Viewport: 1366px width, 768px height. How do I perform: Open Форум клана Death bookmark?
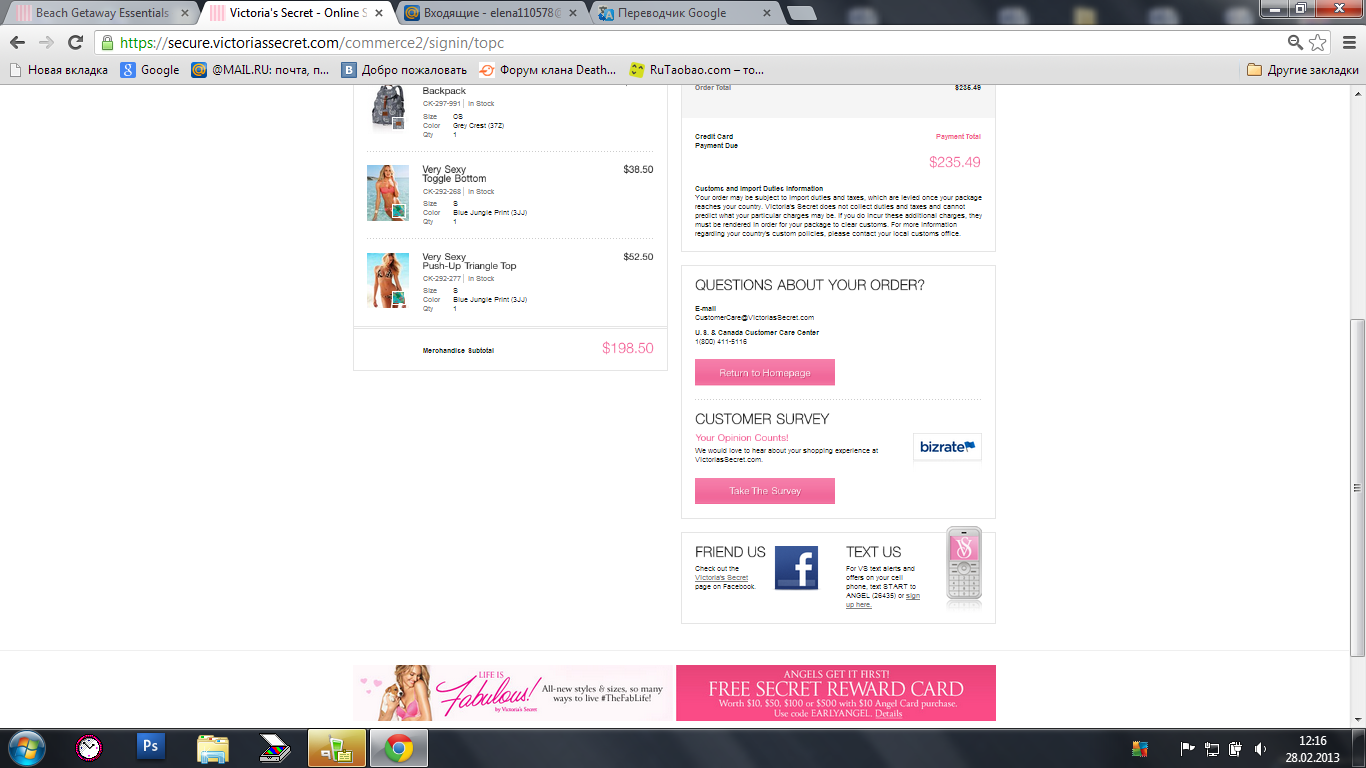[548, 70]
